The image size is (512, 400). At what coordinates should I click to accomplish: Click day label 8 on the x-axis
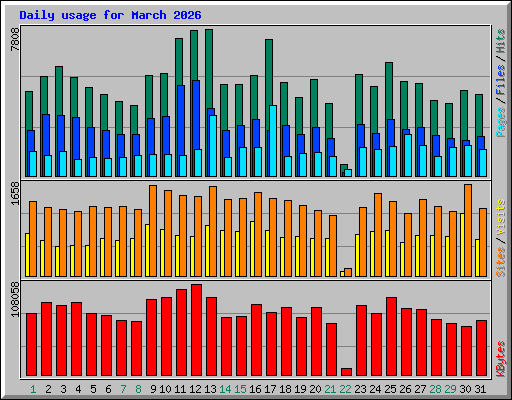tap(138, 389)
